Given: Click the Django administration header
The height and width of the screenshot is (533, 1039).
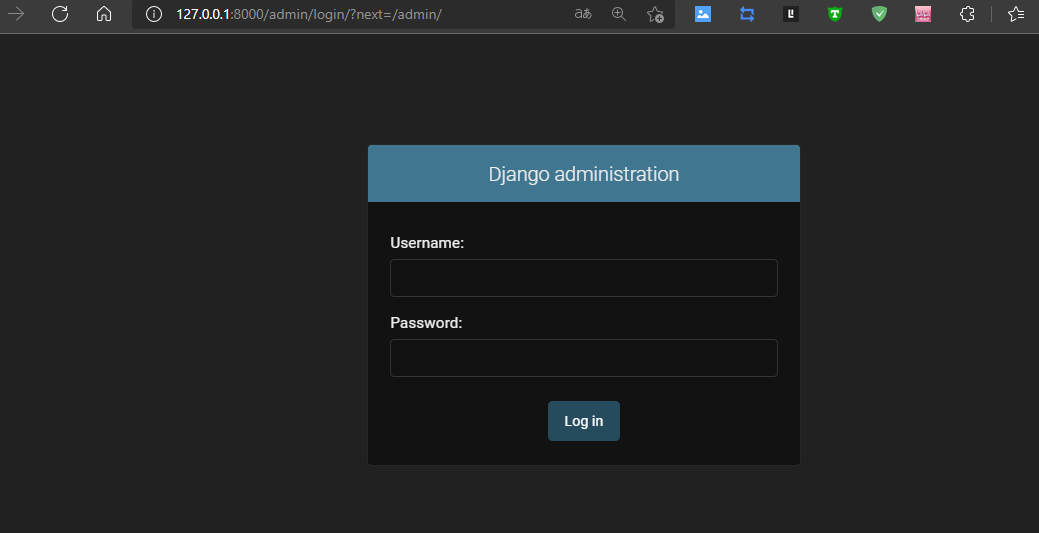Looking at the screenshot, I should pyautogui.click(x=583, y=174).
